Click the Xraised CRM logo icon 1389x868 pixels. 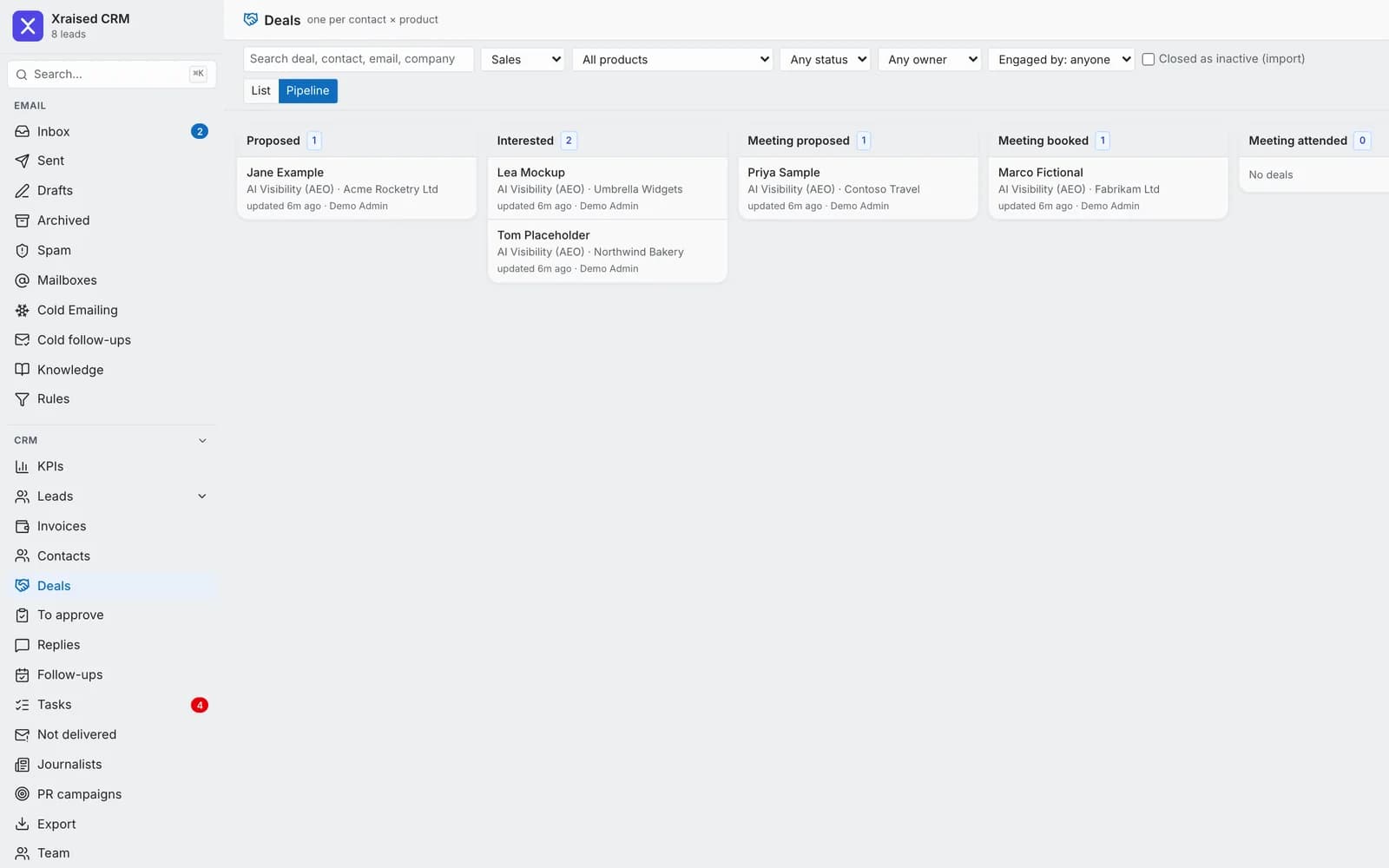point(28,26)
